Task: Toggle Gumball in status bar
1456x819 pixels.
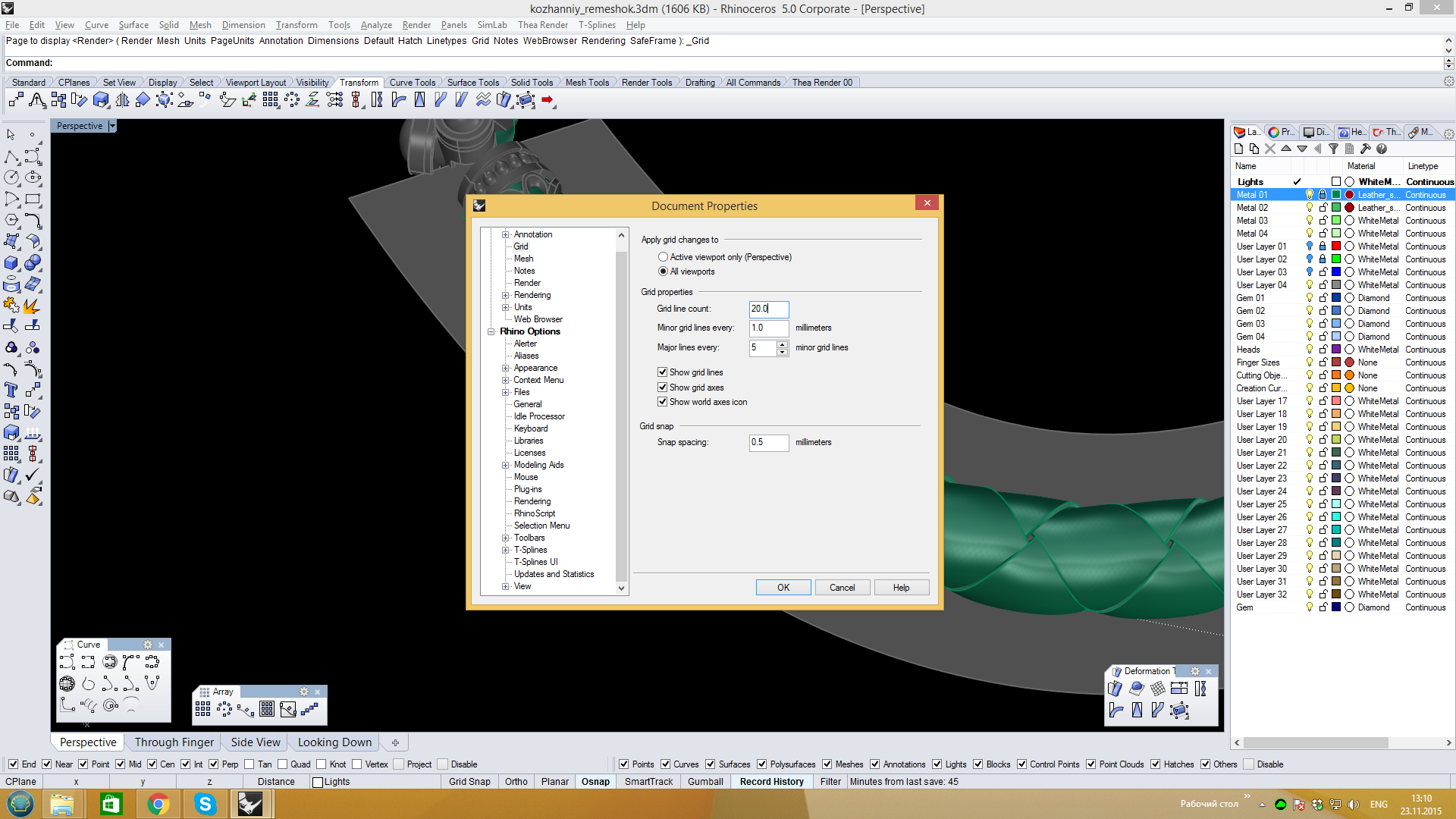Action: 705,782
